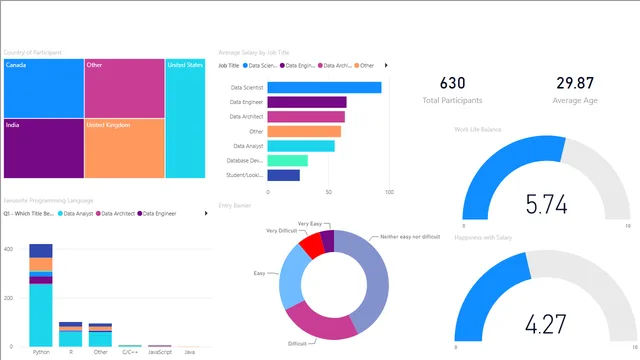This screenshot has height=360, width=640.
Task: Click the 4.27 gauge value
Action: click(546, 324)
